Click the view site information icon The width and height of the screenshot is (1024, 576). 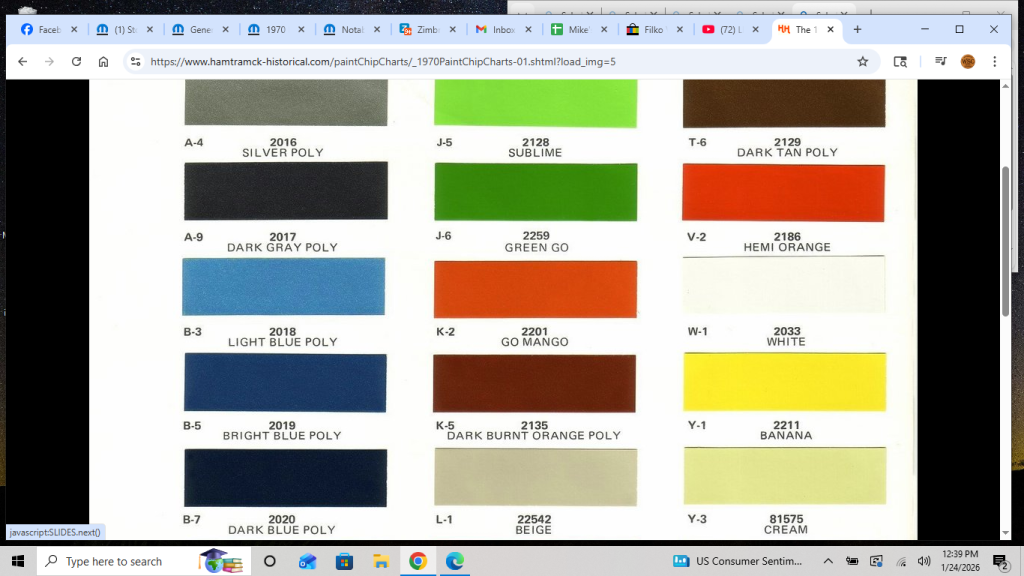[x=136, y=61]
